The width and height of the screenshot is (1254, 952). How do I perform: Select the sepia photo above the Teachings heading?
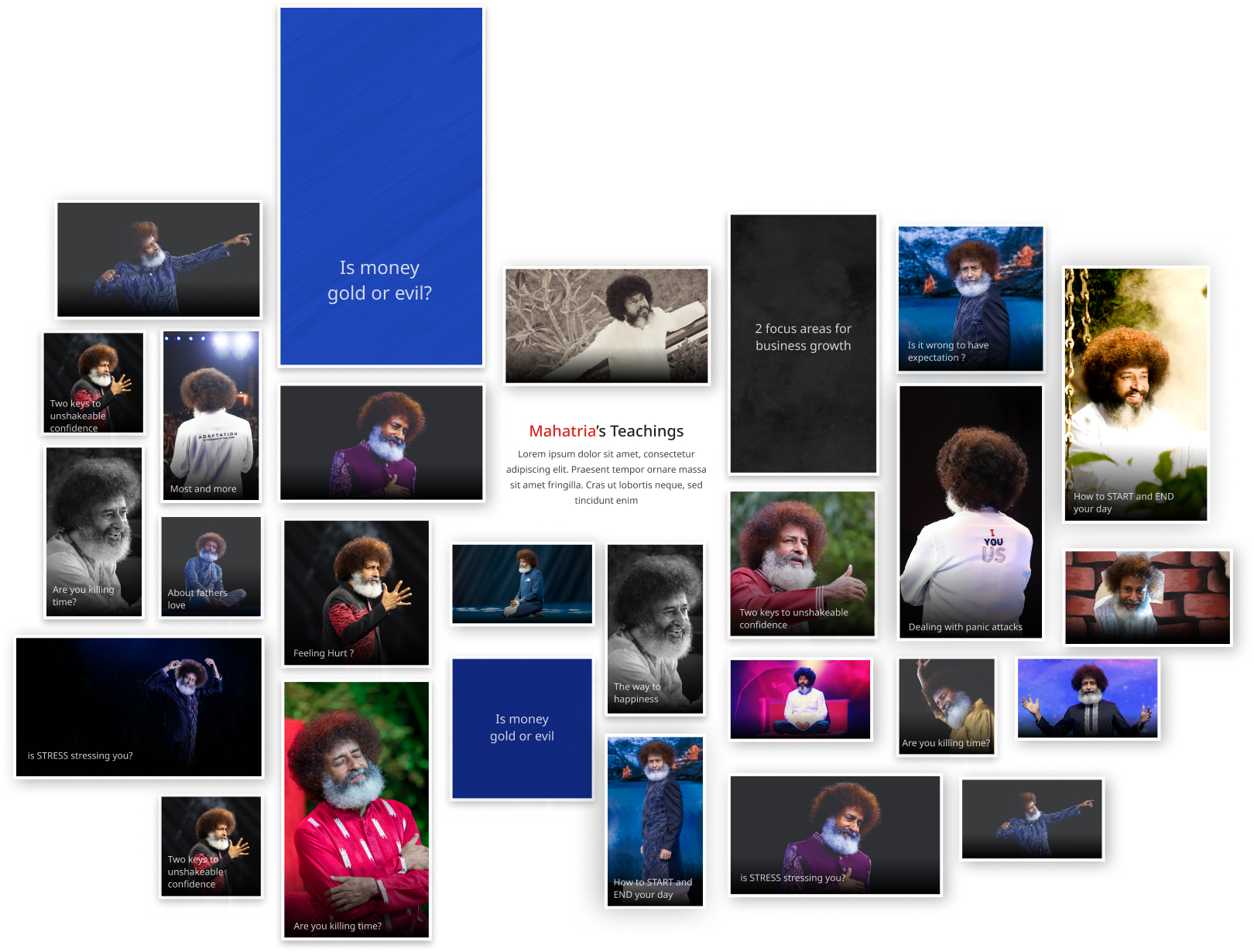(x=606, y=326)
